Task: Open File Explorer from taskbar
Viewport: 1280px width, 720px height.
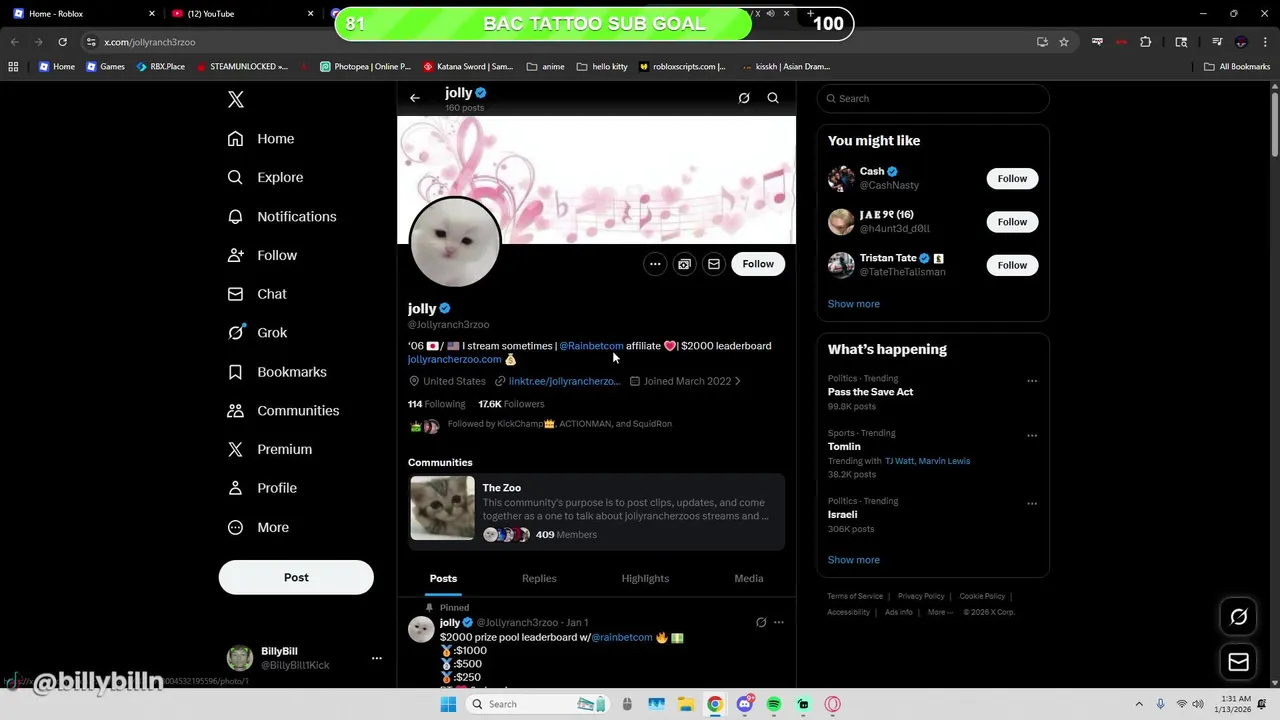Action: 686,704
